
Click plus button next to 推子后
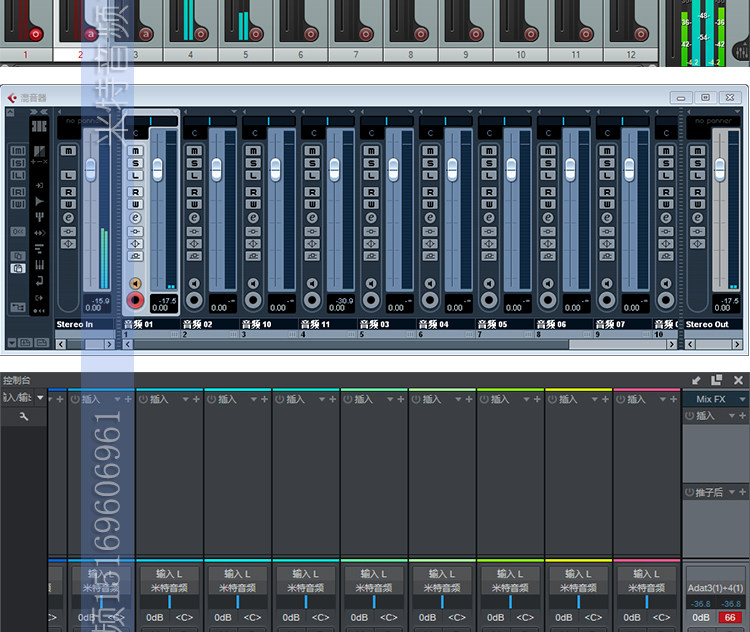(742, 492)
